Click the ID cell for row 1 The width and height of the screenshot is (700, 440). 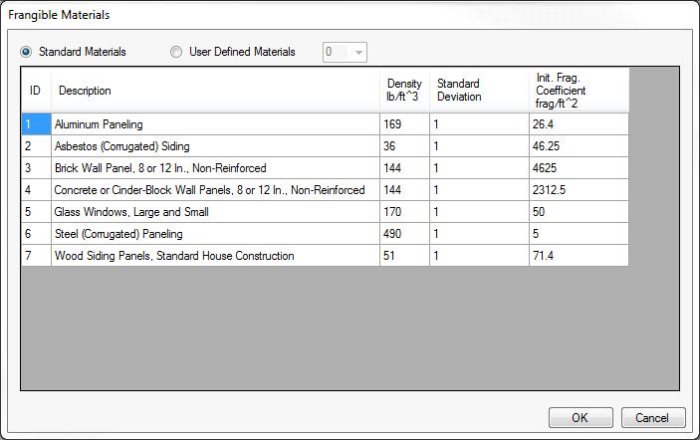pyautogui.click(x=36, y=124)
